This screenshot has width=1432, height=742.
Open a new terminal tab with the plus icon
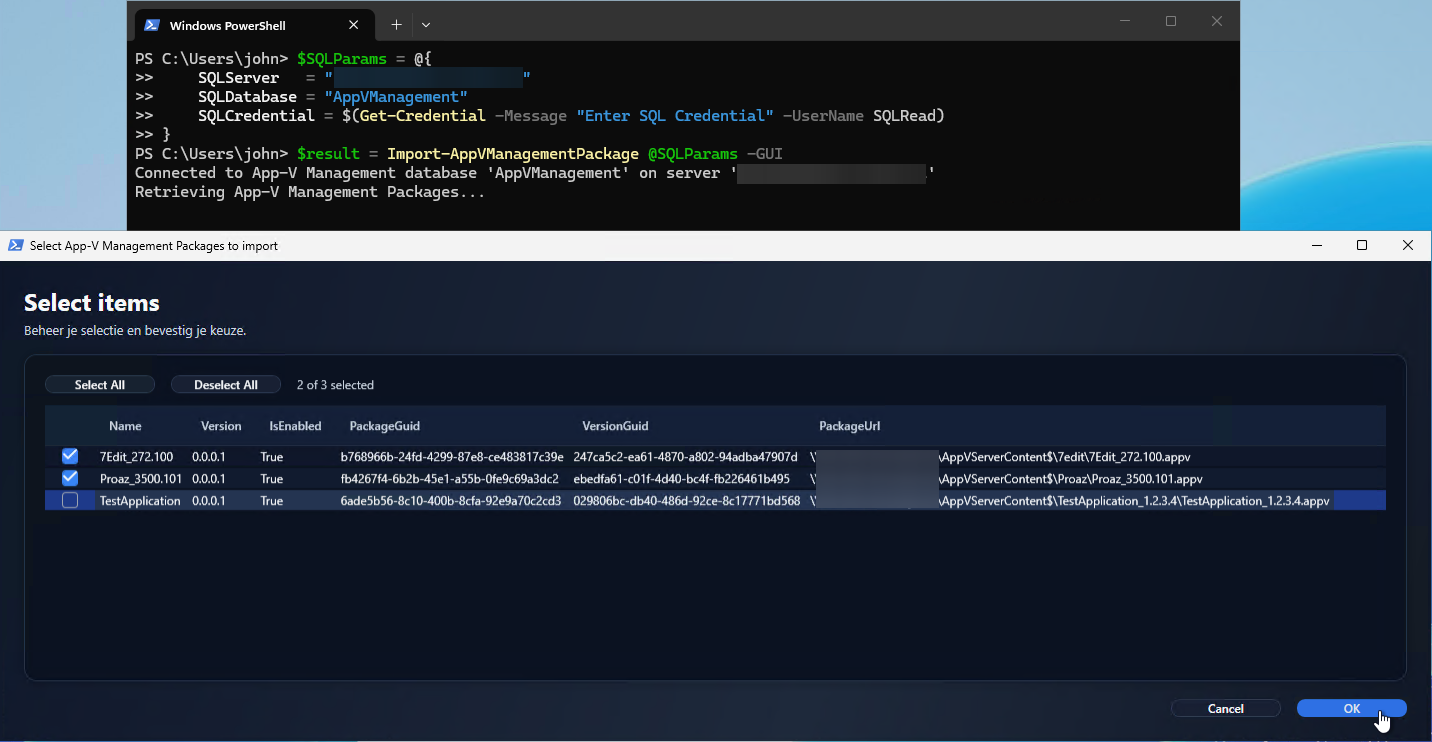394,24
